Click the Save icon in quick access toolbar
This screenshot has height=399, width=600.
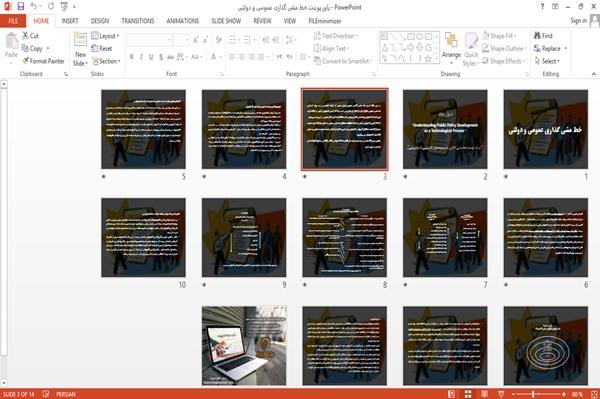click(x=21, y=6)
